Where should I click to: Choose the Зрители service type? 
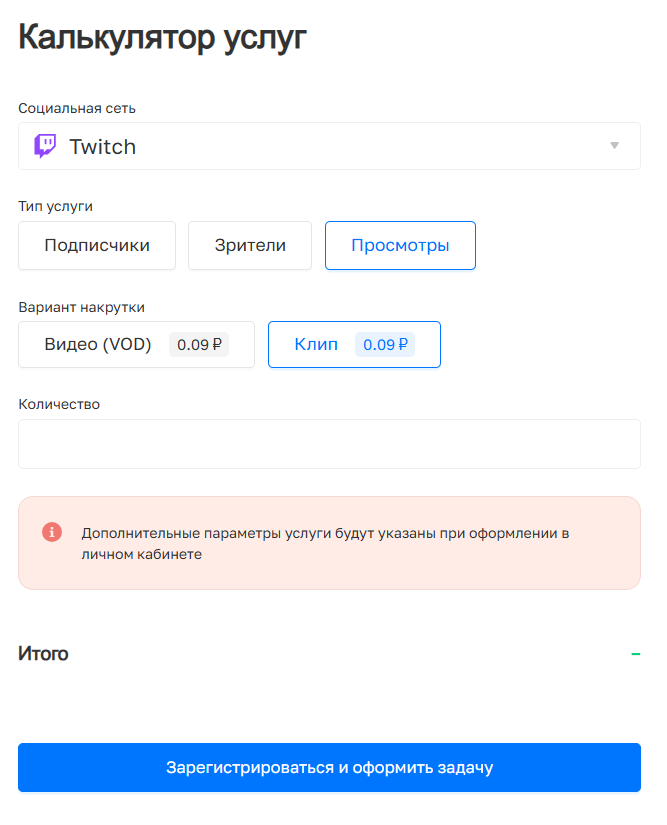pos(250,246)
